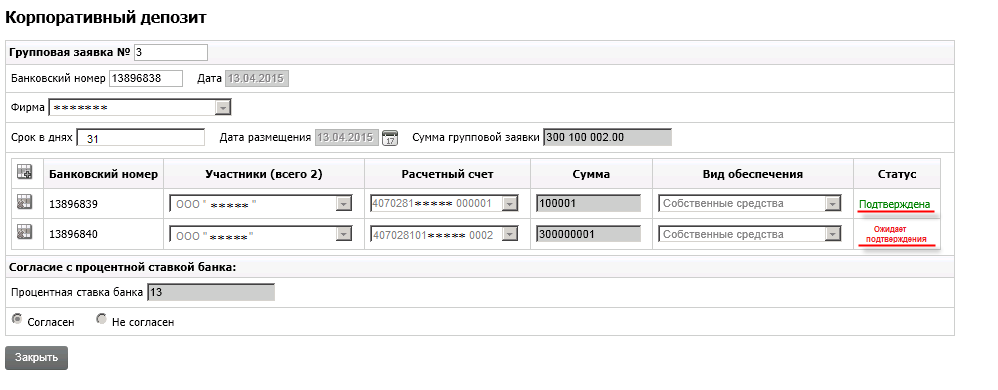Click the sum field showing 300000001

(588, 234)
